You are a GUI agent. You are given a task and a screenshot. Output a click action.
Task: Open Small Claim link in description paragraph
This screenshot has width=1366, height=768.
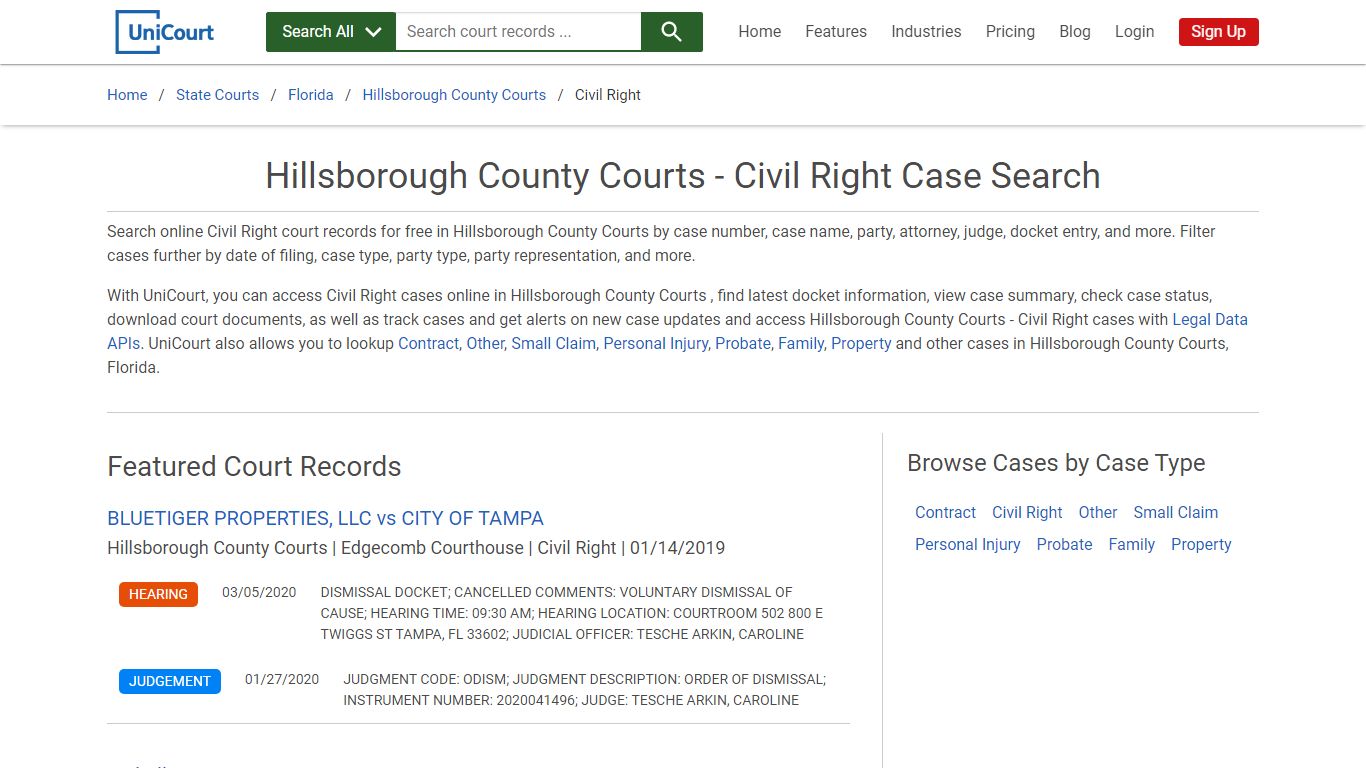point(554,343)
